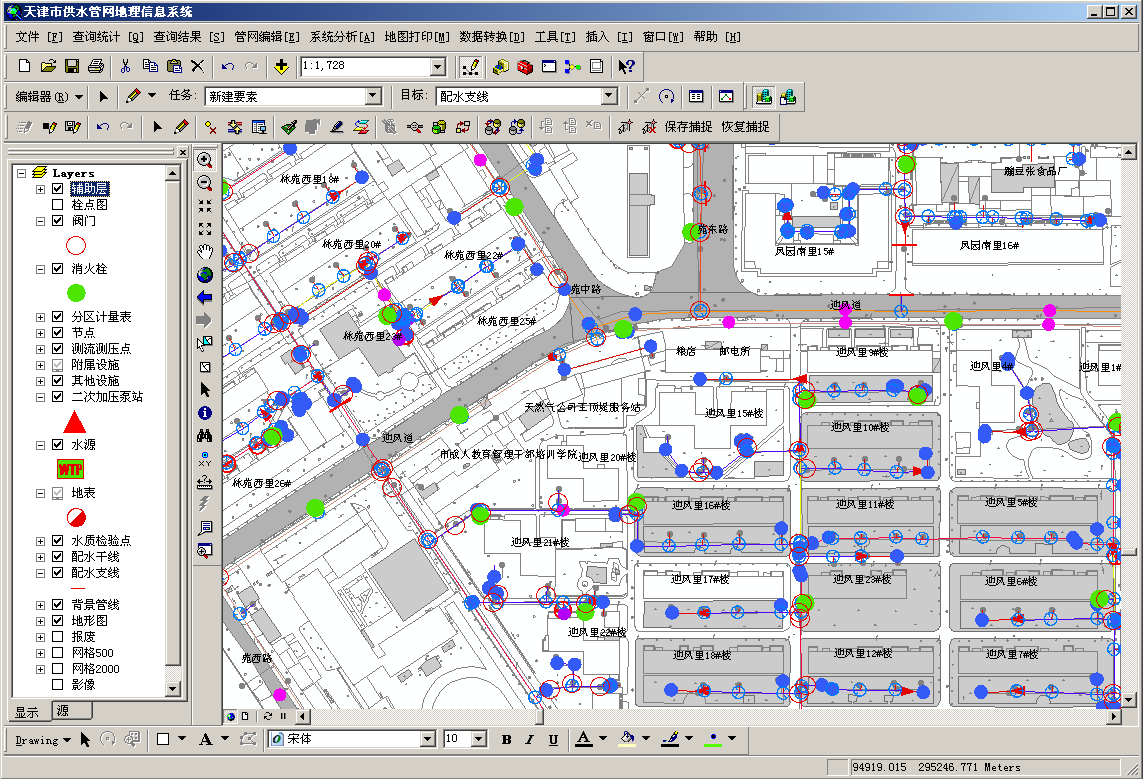Screen dimensions: 1143x779
Task: Uncheck the 阀门 layer checkbox
Action: click(58, 221)
